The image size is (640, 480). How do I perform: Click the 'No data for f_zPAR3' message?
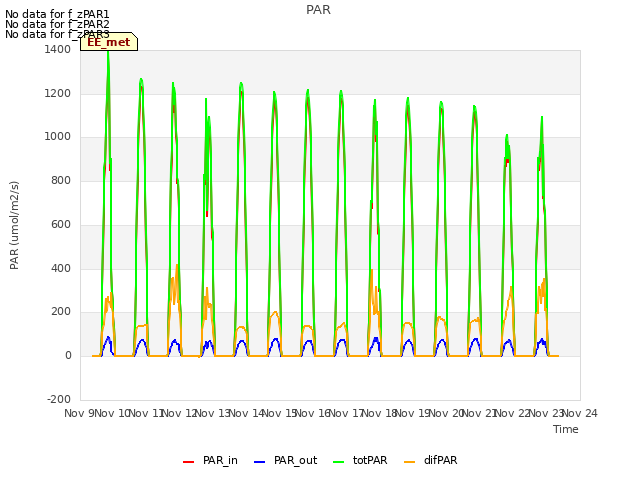57,34
